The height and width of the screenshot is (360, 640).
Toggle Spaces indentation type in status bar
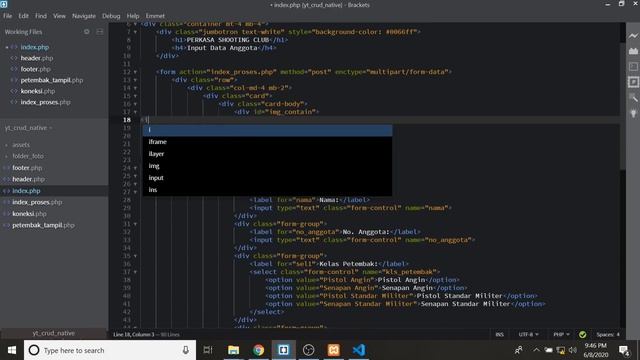click(x=605, y=334)
